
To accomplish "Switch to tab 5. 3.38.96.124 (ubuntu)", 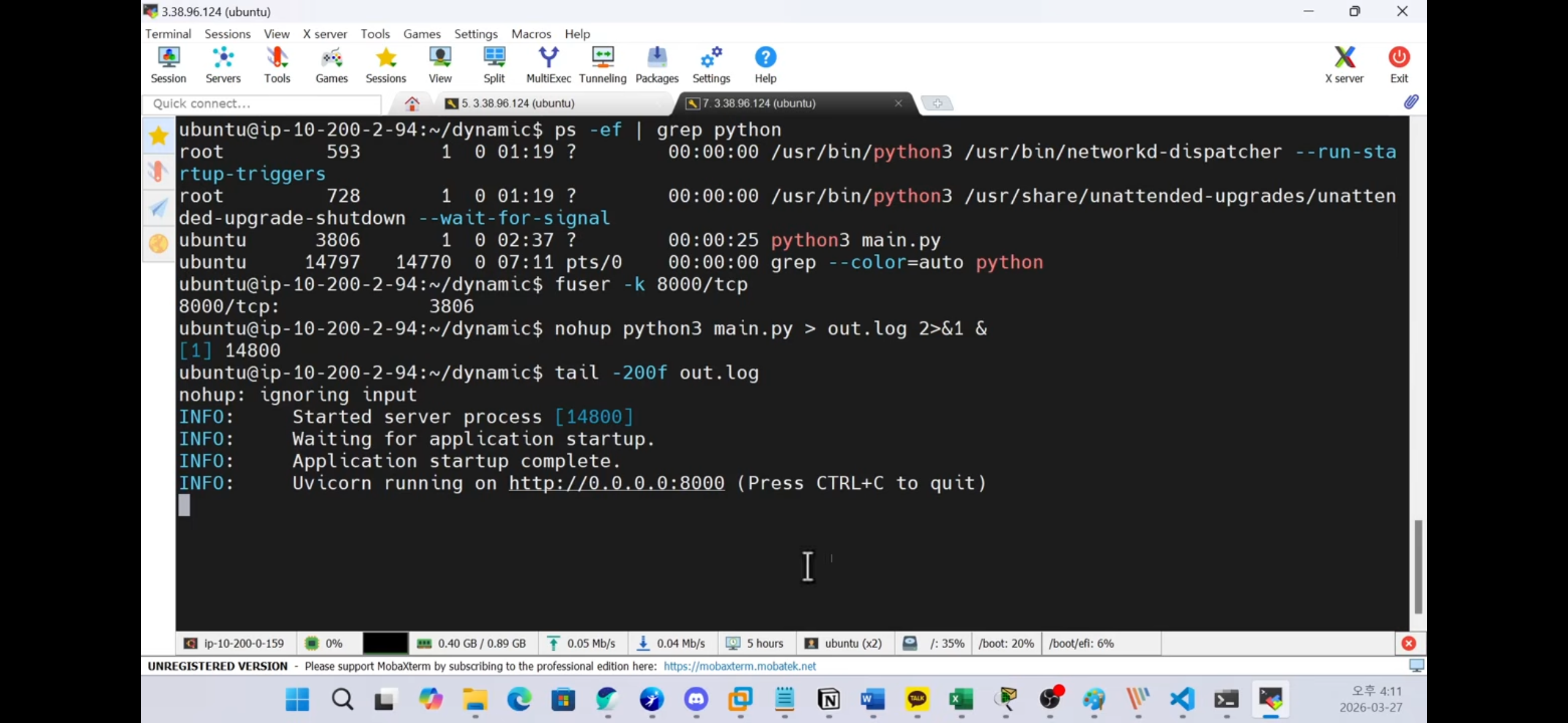I will point(518,103).
